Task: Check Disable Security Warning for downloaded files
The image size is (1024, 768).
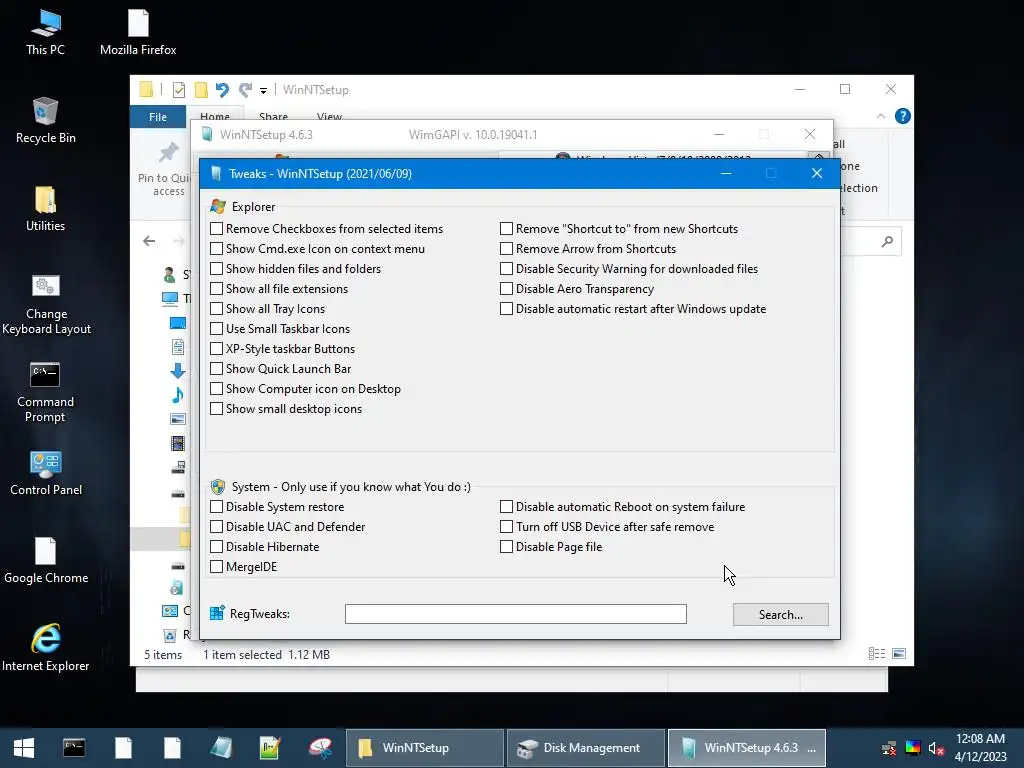Action: (x=506, y=268)
